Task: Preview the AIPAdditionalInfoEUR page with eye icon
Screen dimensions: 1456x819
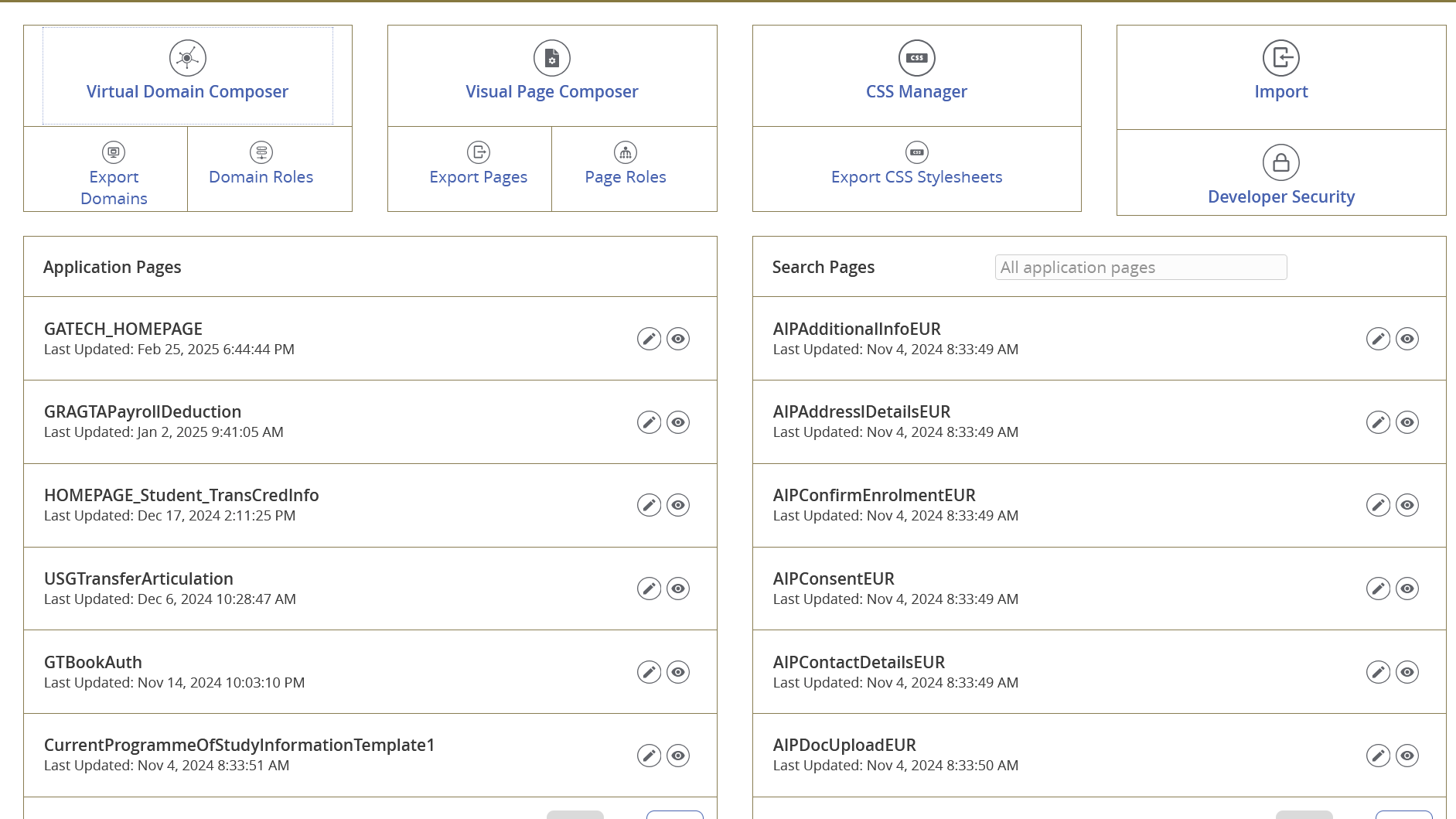Action: (1407, 339)
